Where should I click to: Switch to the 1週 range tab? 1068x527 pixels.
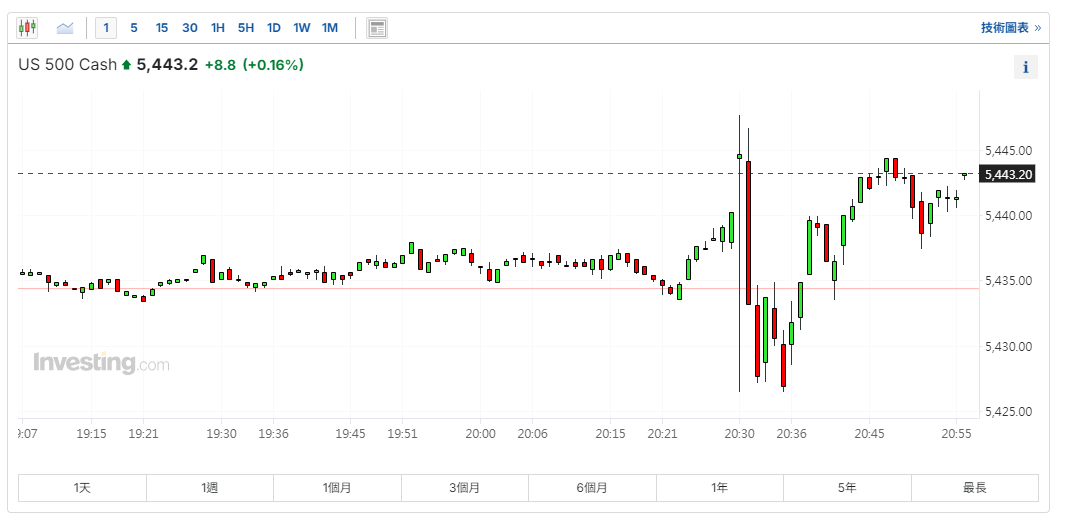point(210,488)
